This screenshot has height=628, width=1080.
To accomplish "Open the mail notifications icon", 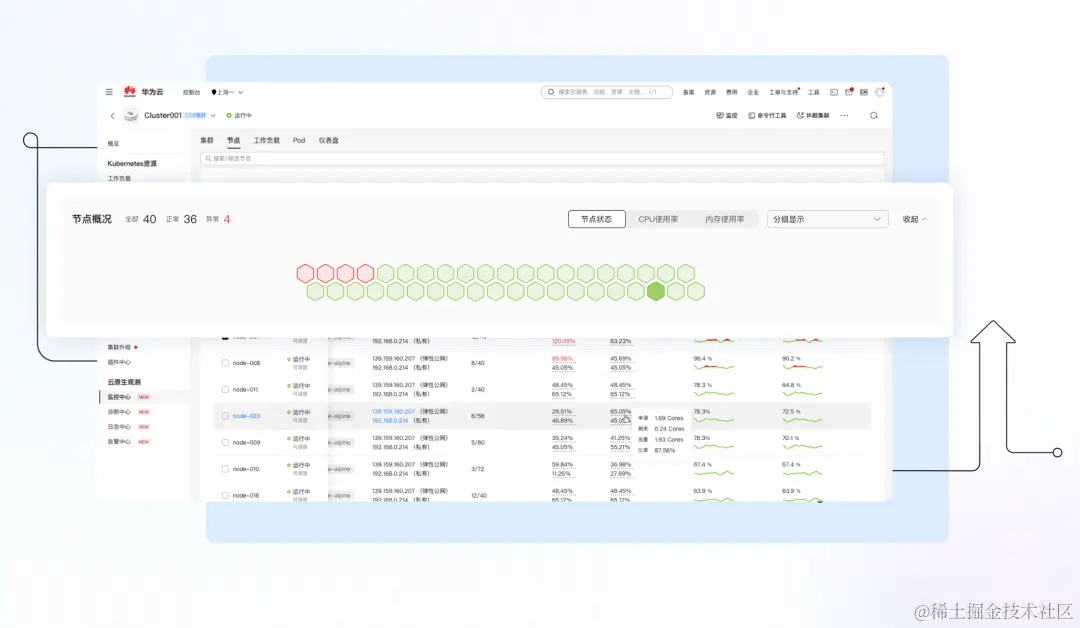I will click(x=849, y=92).
